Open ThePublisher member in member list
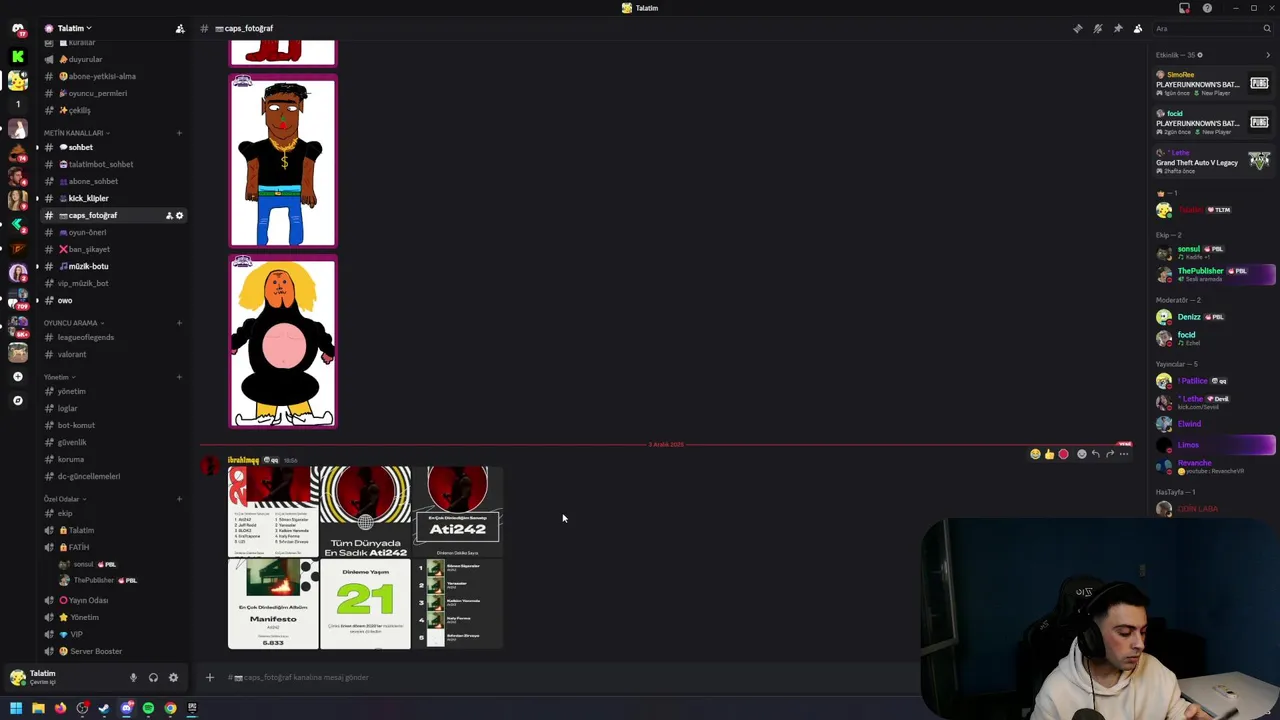The image size is (1280, 720). click(1214, 274)
